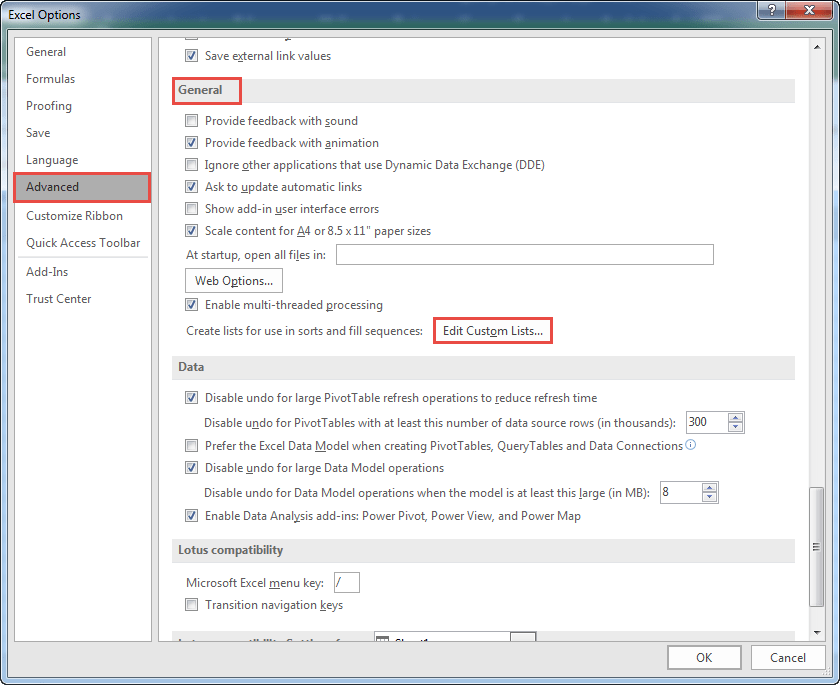
Task: Uncheck Disable undo for large PivotTable refresh
Action: [x=191, y=397]
